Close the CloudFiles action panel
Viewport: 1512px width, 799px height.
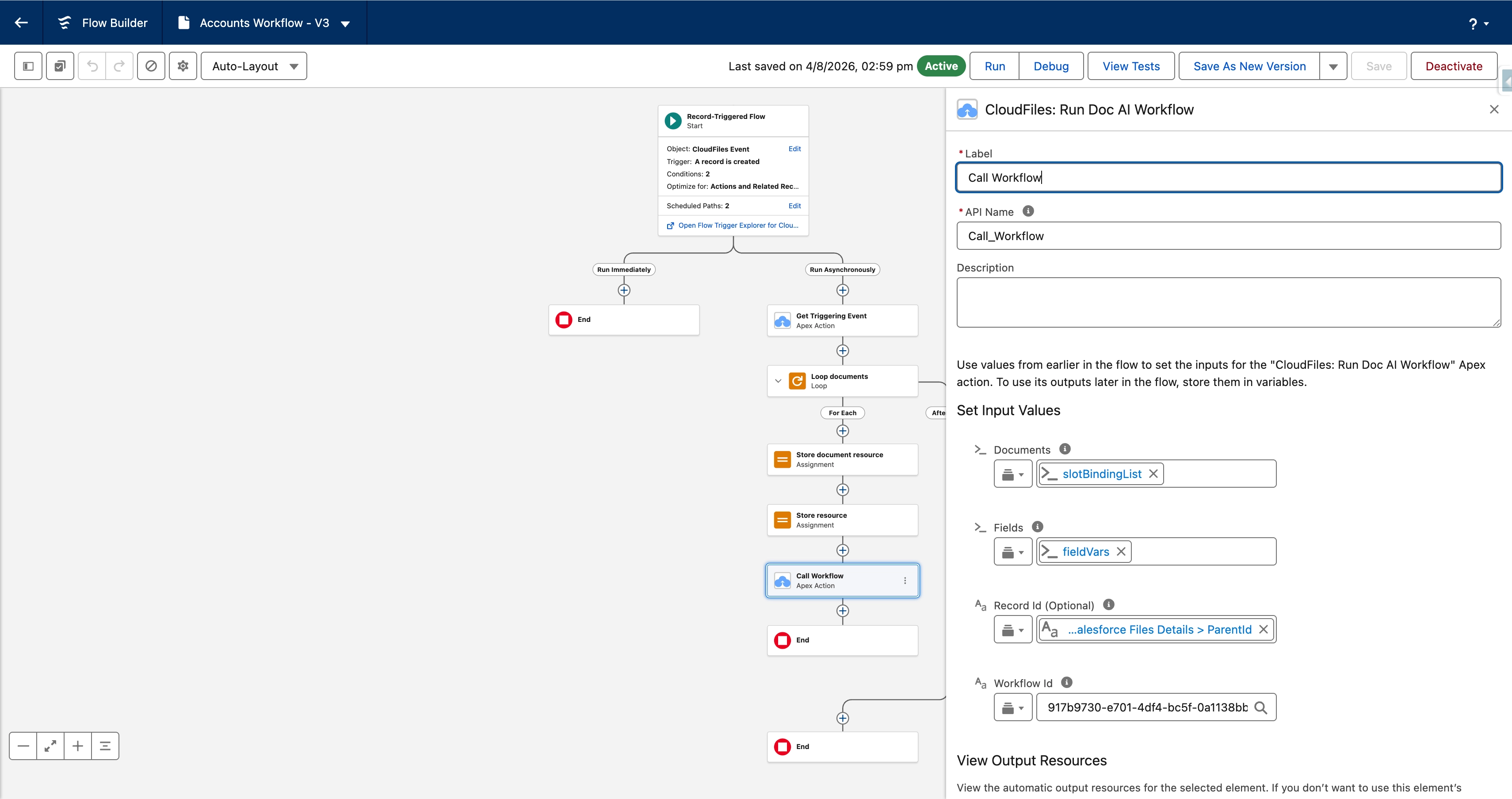(x=1494, y=109)
